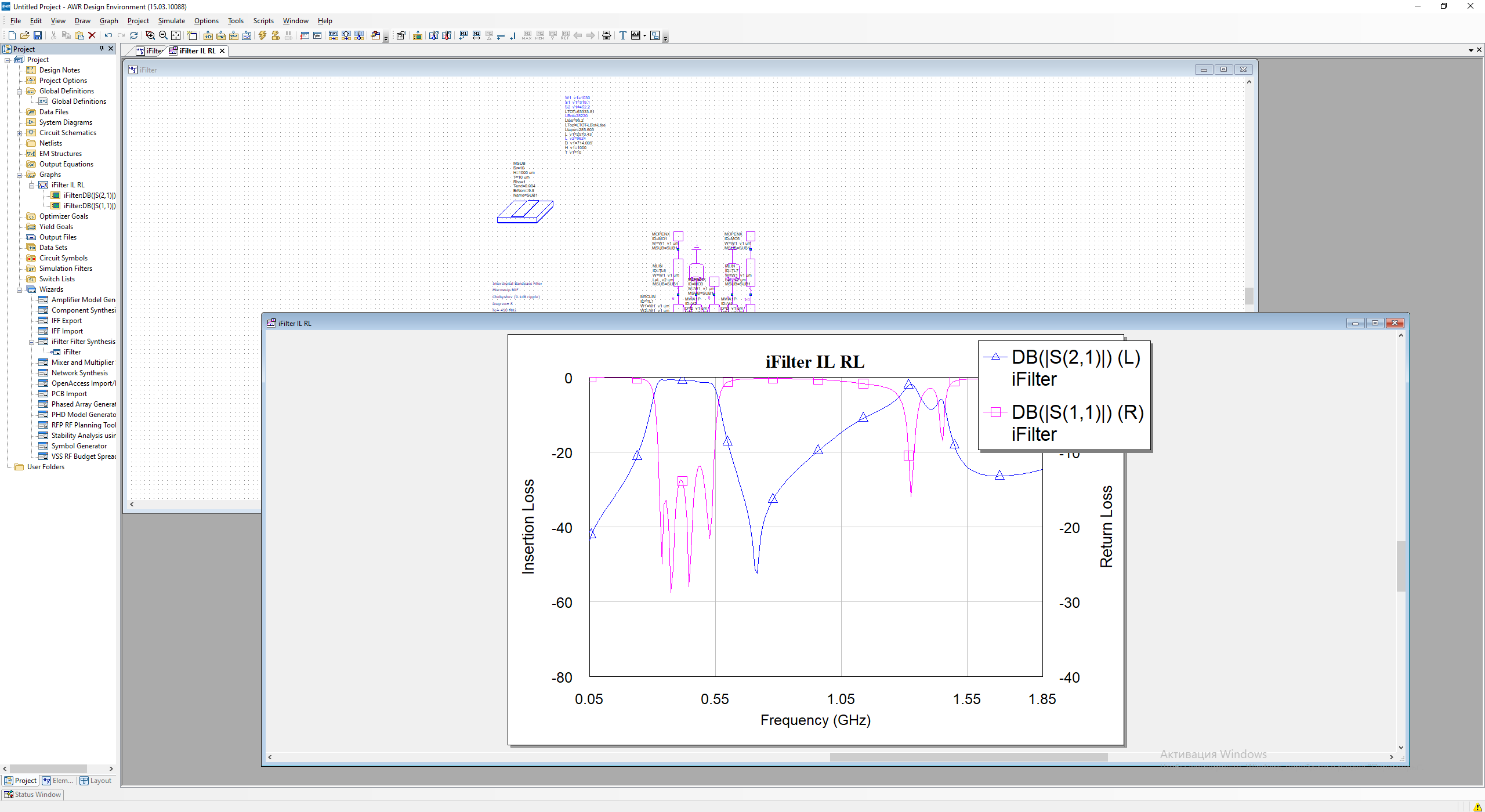Screen dimensions: 1485x812
Task: Click the New Project toolbar icon
Action: click(12, 35)
